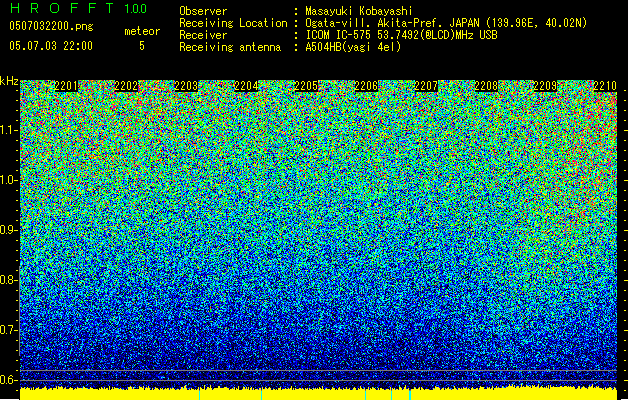Image resolution: width=629 pixels, height=400 pixels.
Task: Click the 2208 time marker
Action: tap(486, 86)
